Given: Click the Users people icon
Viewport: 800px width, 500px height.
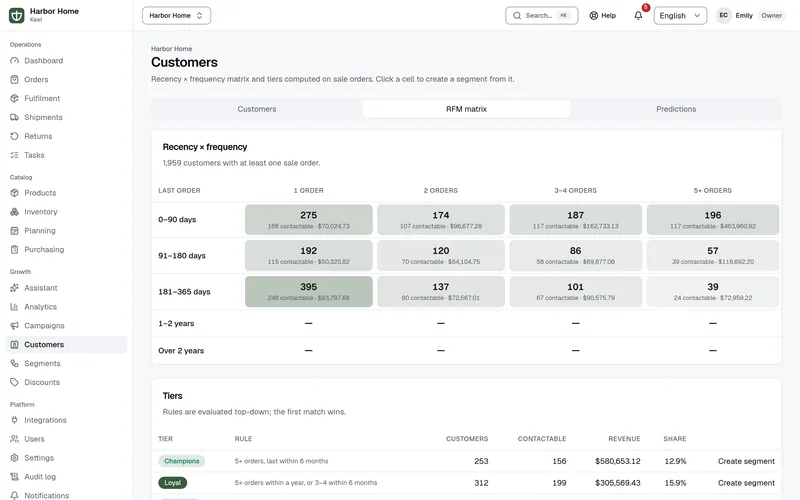Looking at the screenshot, I should [14, 439].
